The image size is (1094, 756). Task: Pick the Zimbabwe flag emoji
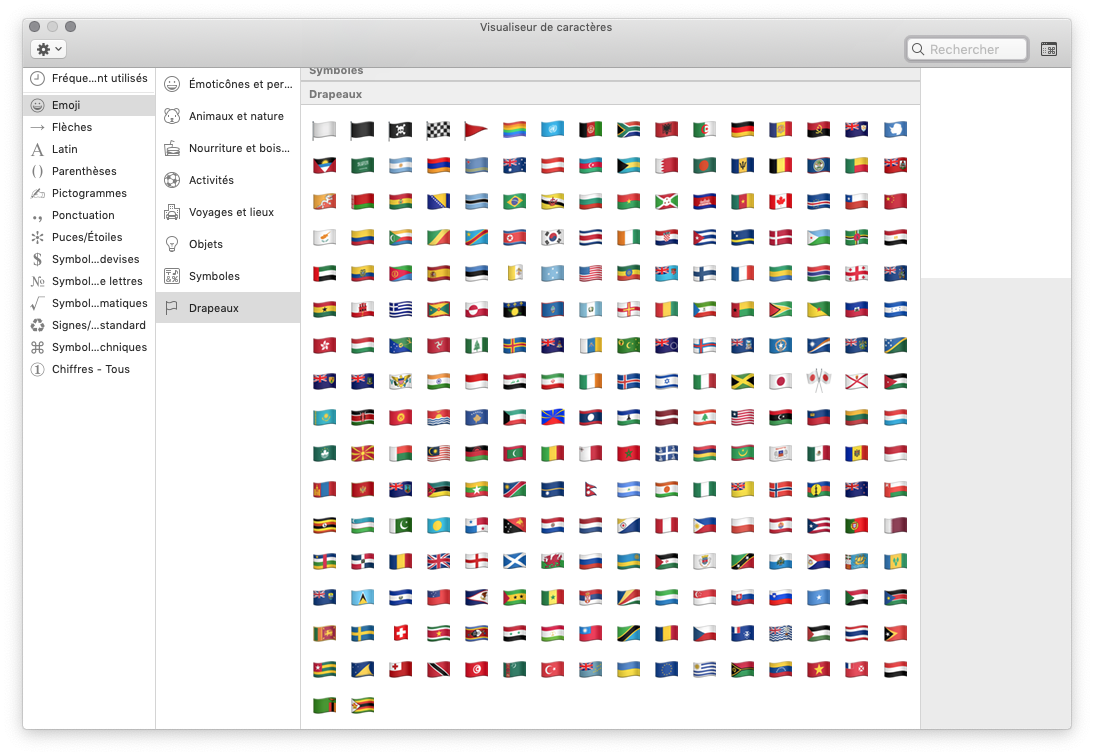coord(362,706)
